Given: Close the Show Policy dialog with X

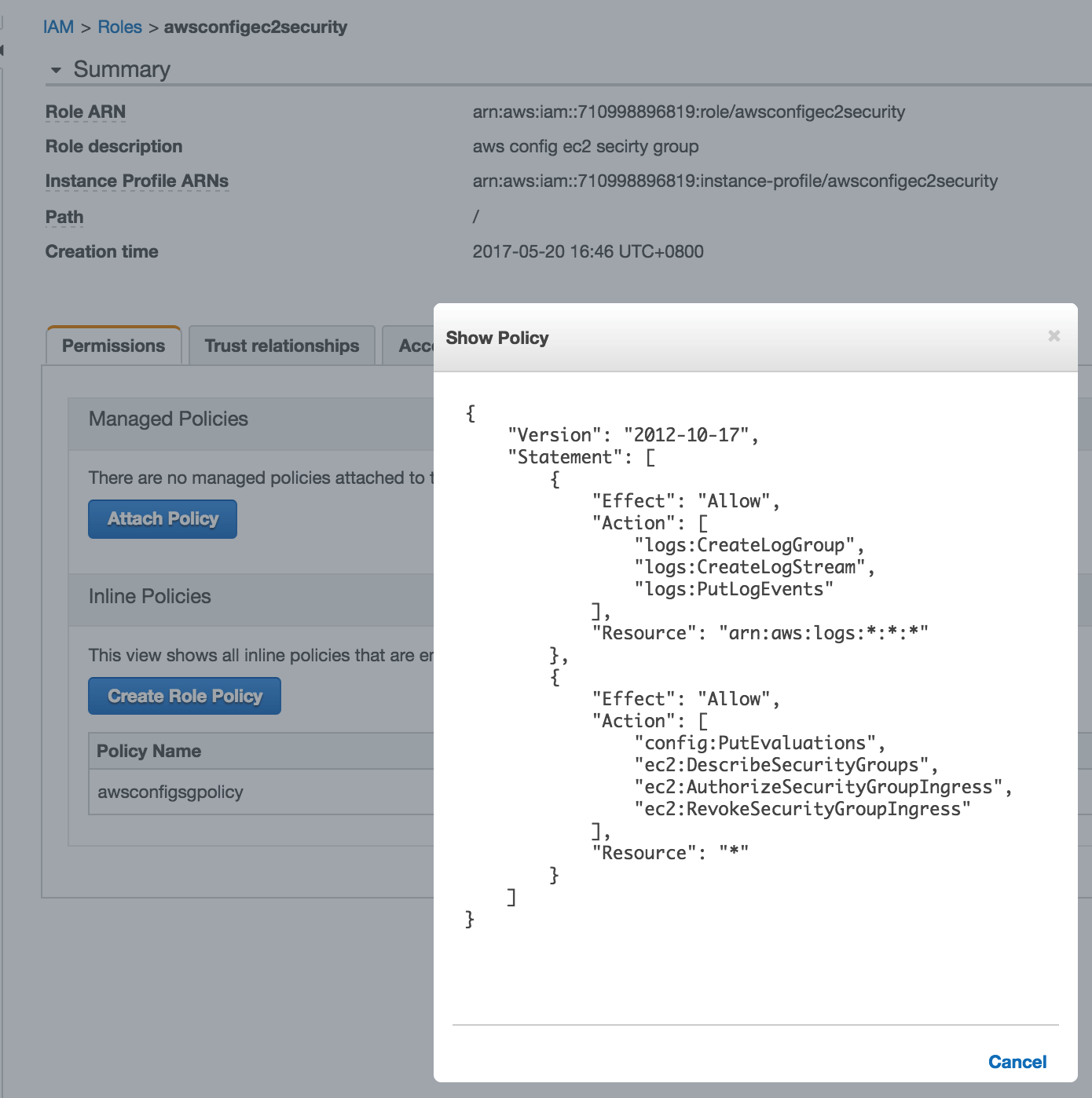Looking at the screenshot, I should coord(1054,336).
